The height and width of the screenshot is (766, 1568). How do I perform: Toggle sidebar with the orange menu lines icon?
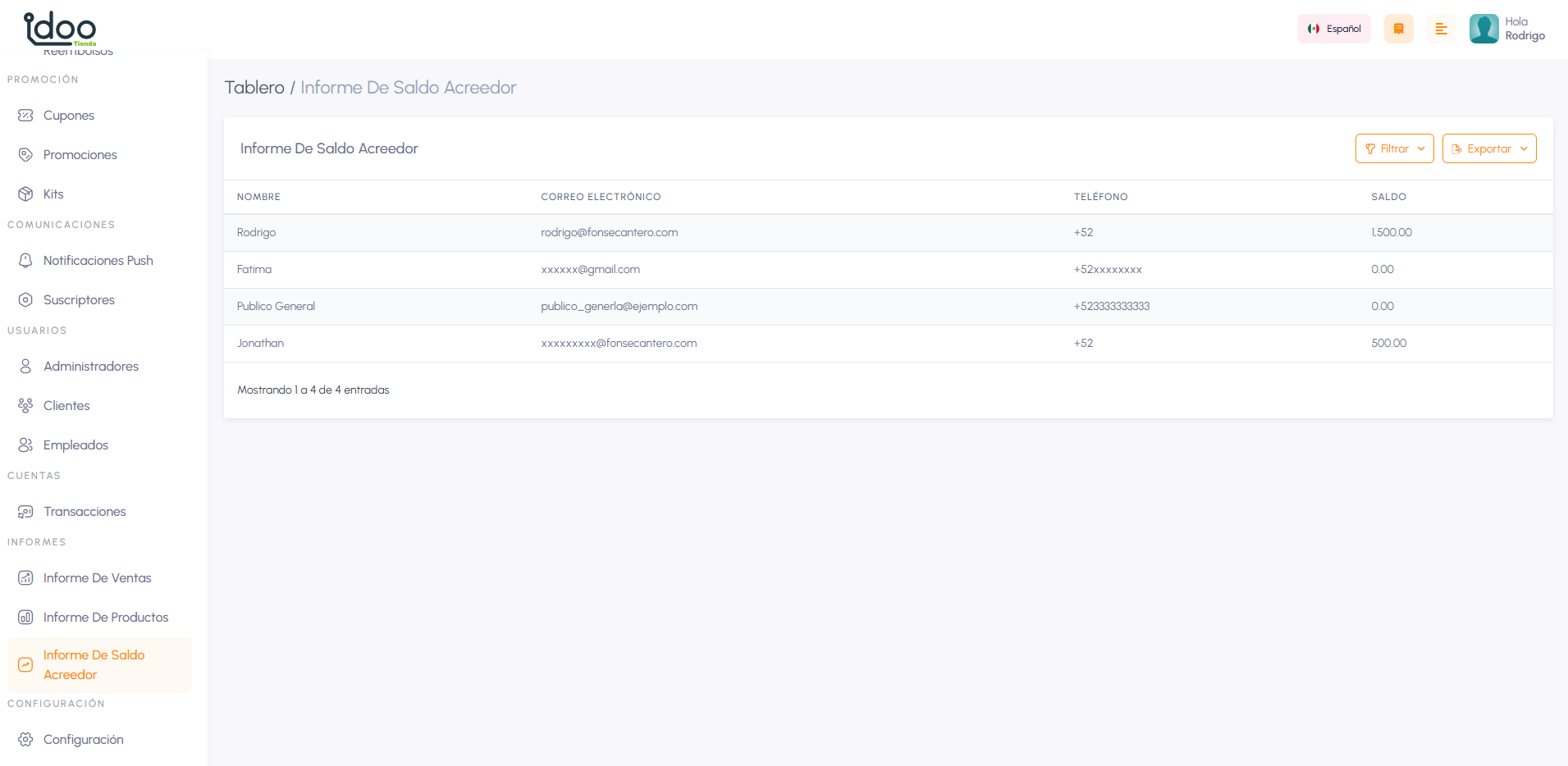tap(1441, 29)
